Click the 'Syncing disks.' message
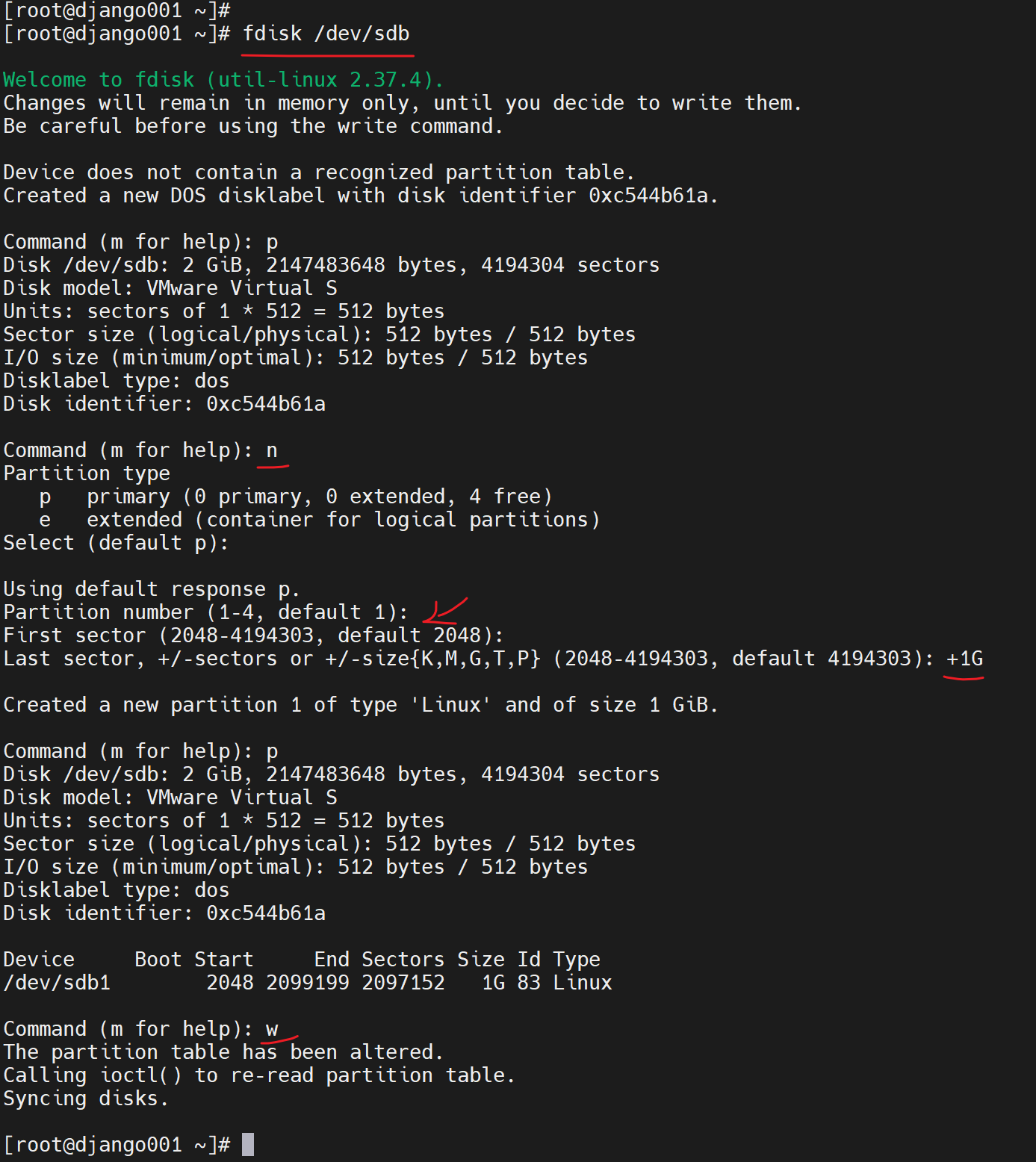 [86, 1099]
